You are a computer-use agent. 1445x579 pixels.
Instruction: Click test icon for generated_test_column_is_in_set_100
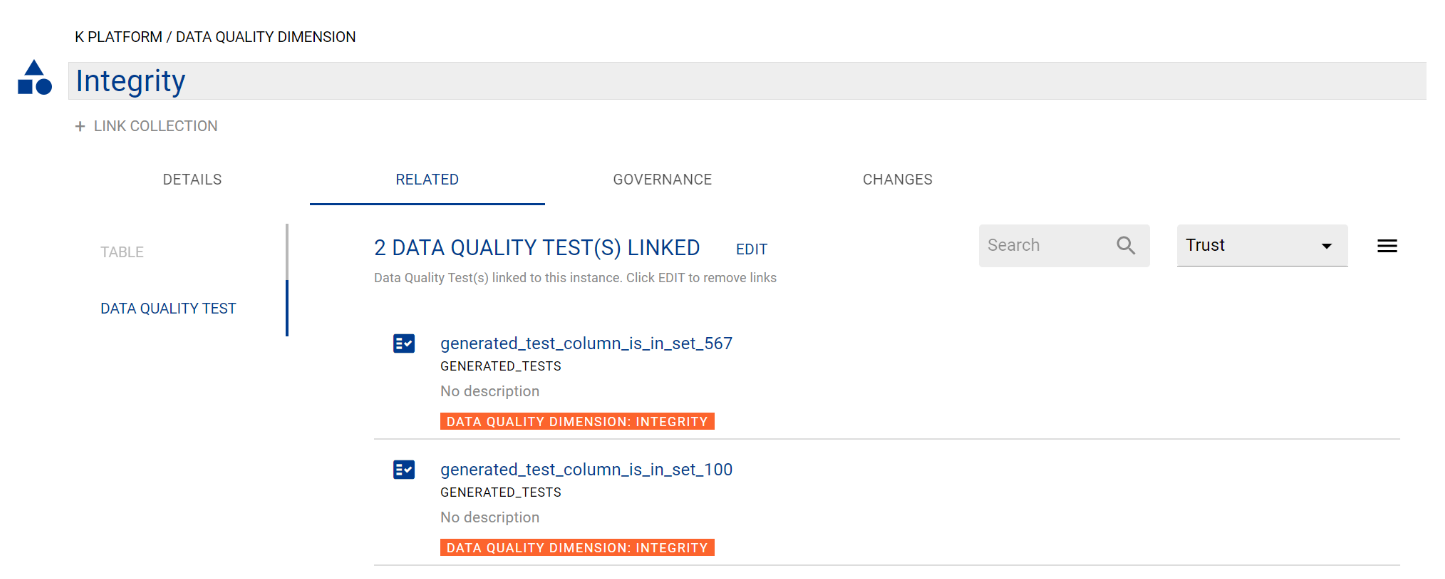(x=404, y=470)
